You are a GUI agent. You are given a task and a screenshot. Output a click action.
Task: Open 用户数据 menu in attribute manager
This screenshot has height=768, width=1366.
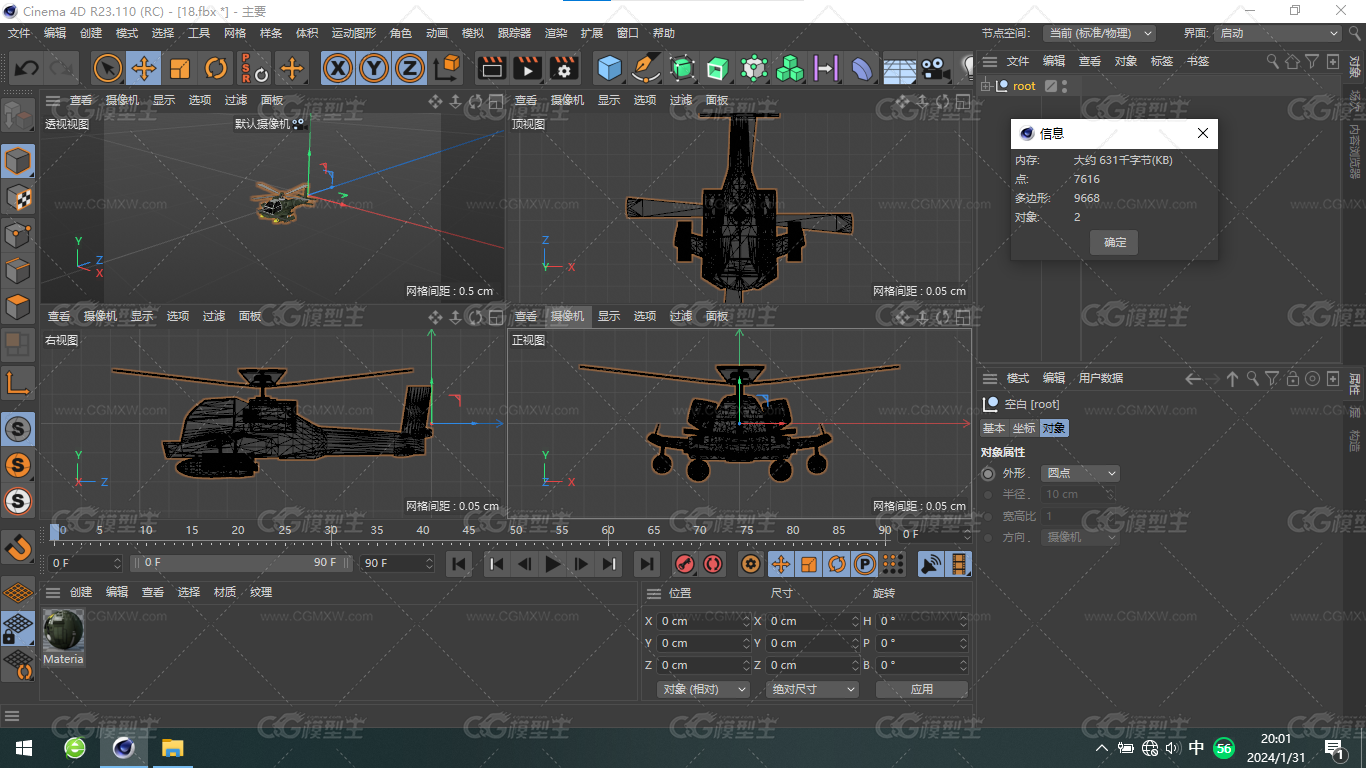[1101, 378]
